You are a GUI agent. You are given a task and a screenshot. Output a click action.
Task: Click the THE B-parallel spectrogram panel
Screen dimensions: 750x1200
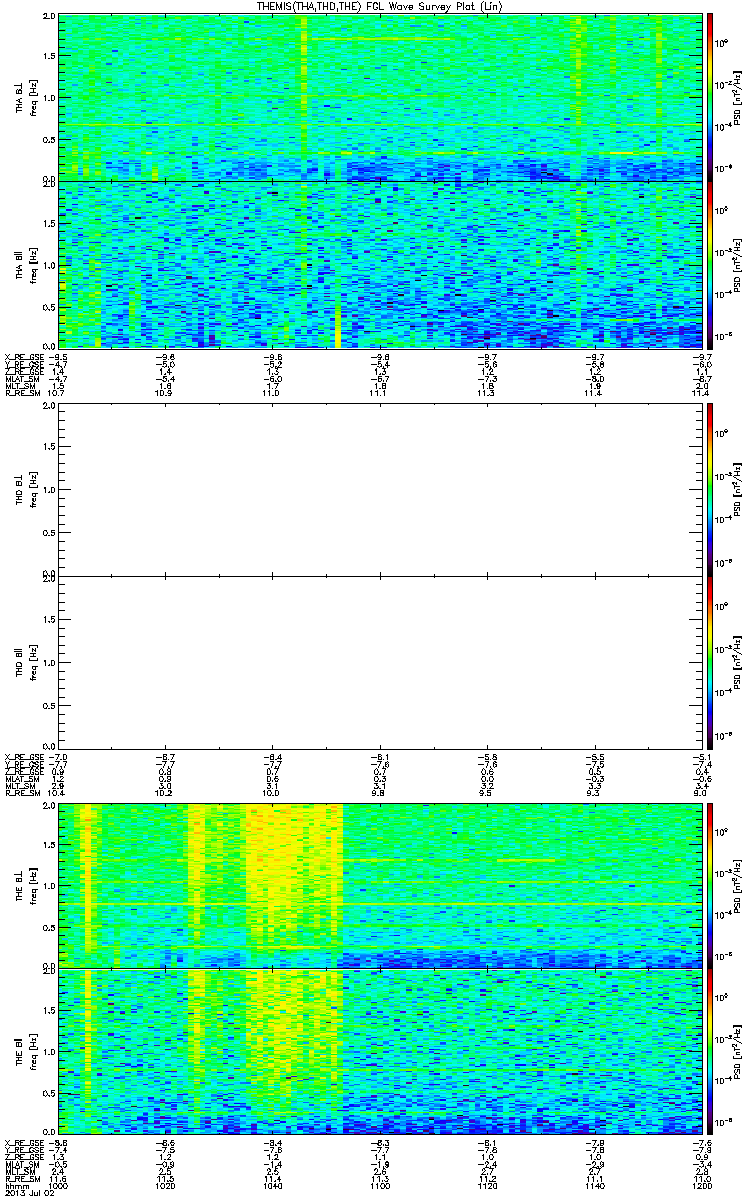click(x=379, y=1050)
